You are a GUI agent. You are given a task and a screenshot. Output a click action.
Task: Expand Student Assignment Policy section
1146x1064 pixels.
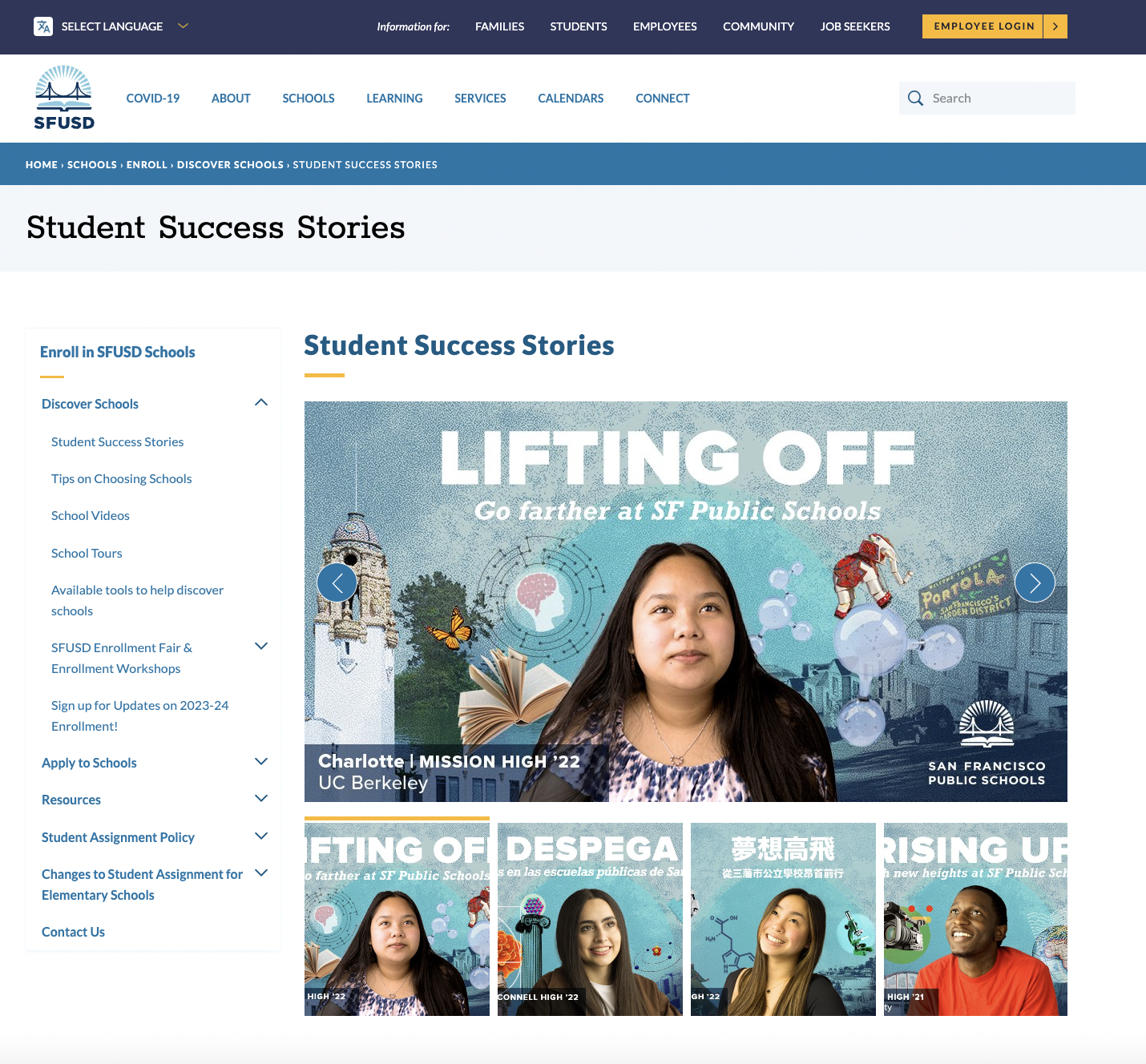click(260, 836)
